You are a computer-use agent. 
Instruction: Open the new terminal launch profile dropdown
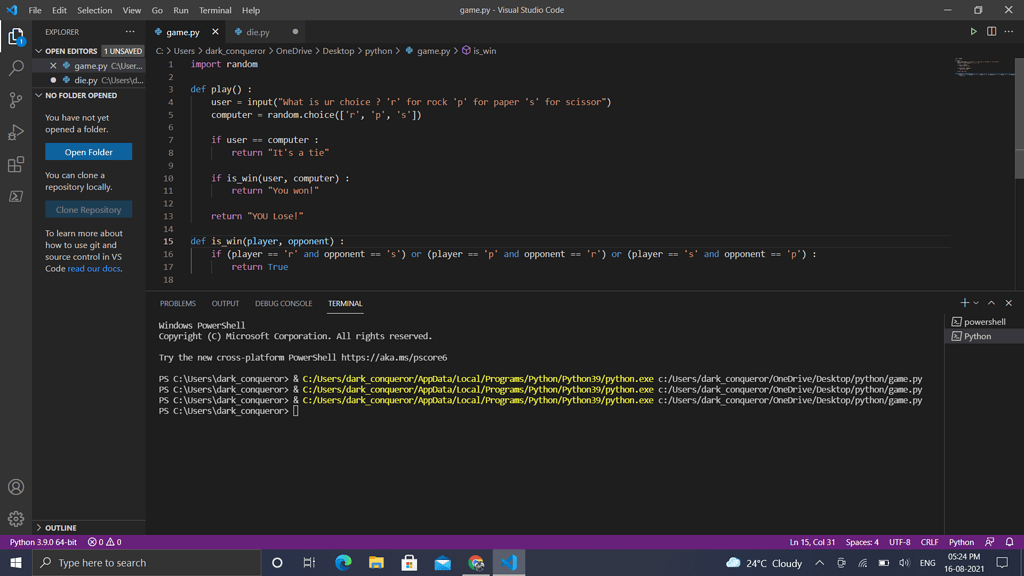coord(976,303)
